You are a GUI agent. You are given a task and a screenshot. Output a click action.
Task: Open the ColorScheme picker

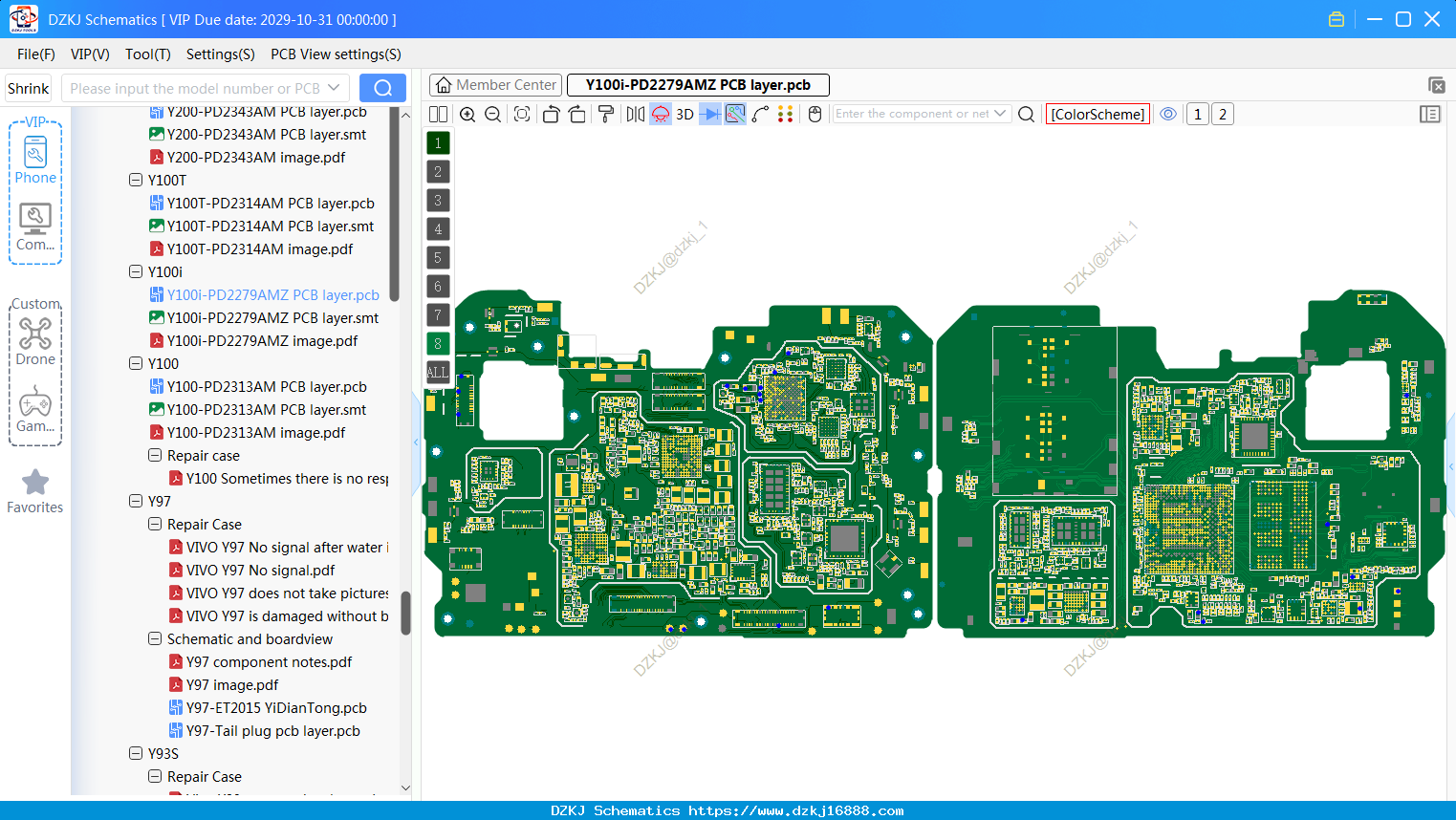[x=1097, y=115]
